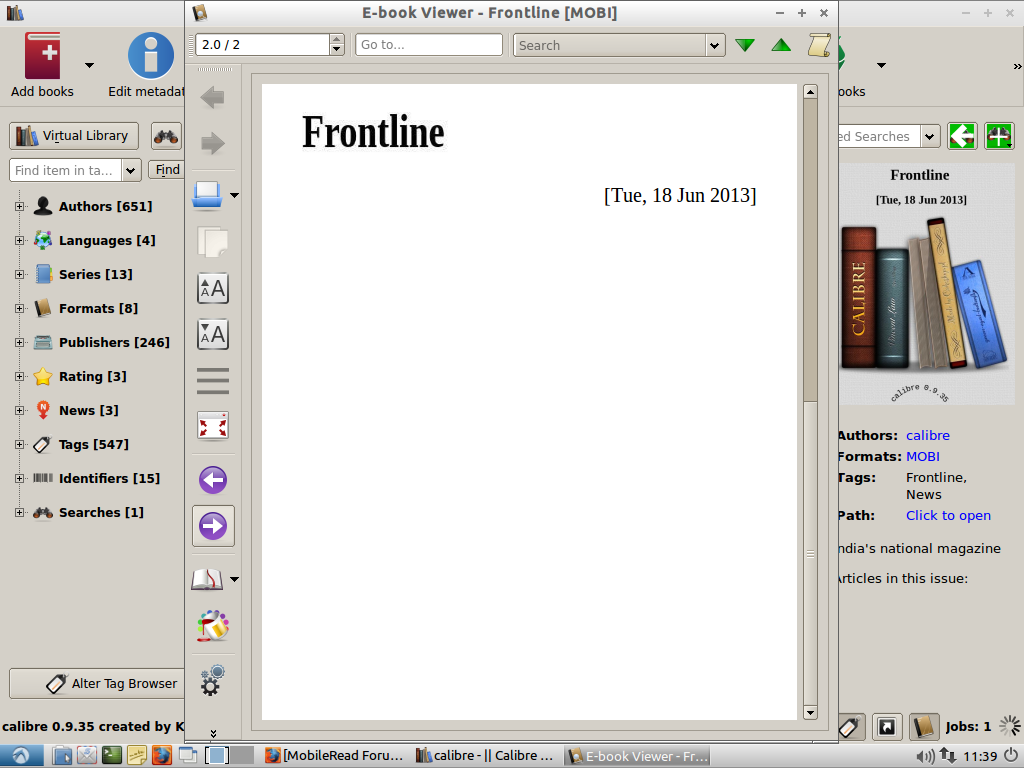Viewport: 1024px width, 768px height.
Task: Open viewer Preferences gear icon
Action: point(212,680)
